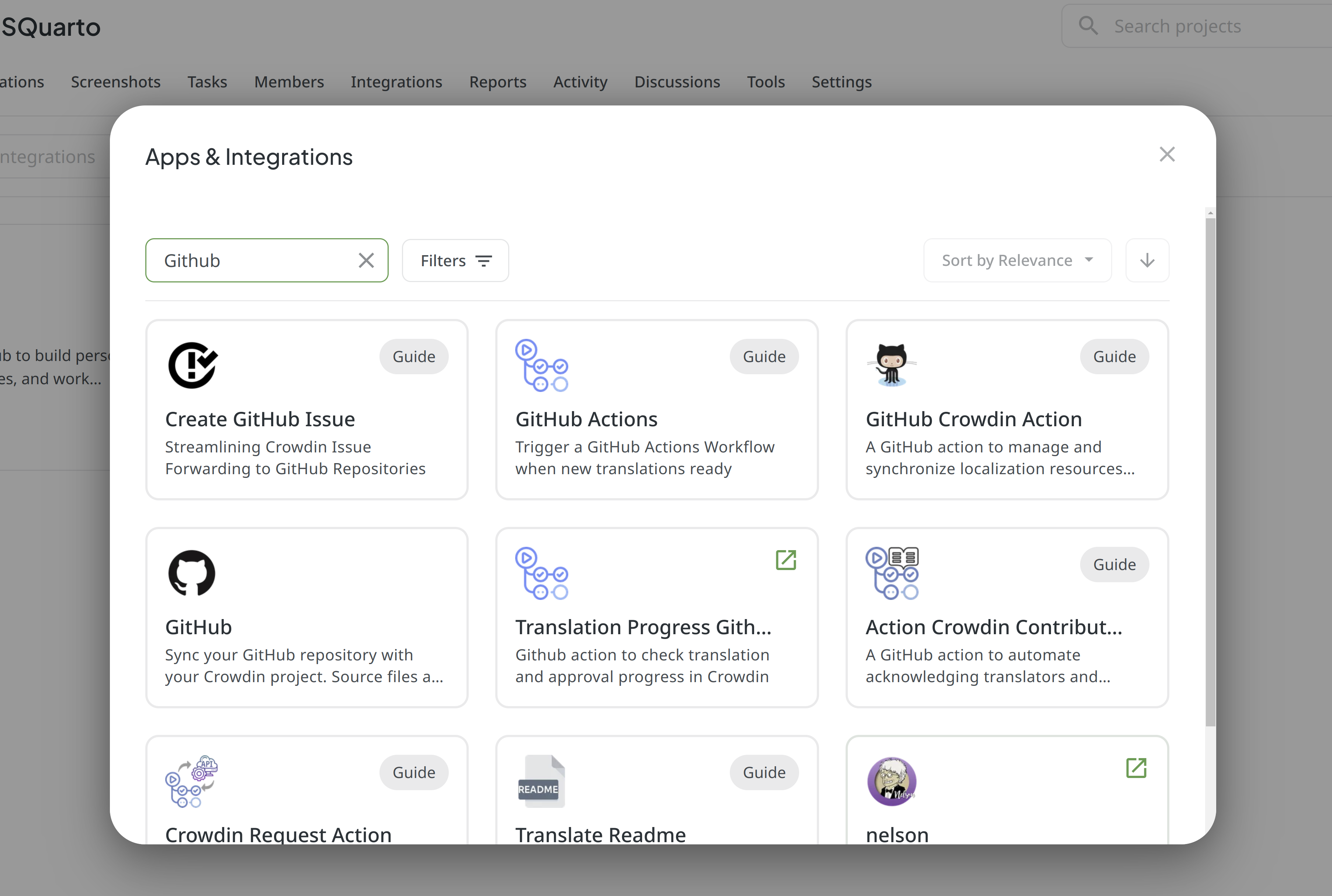Open Guide for Action Crowdin Contributors
This screenshot has width=1332, height=896.
point(1114,565)
